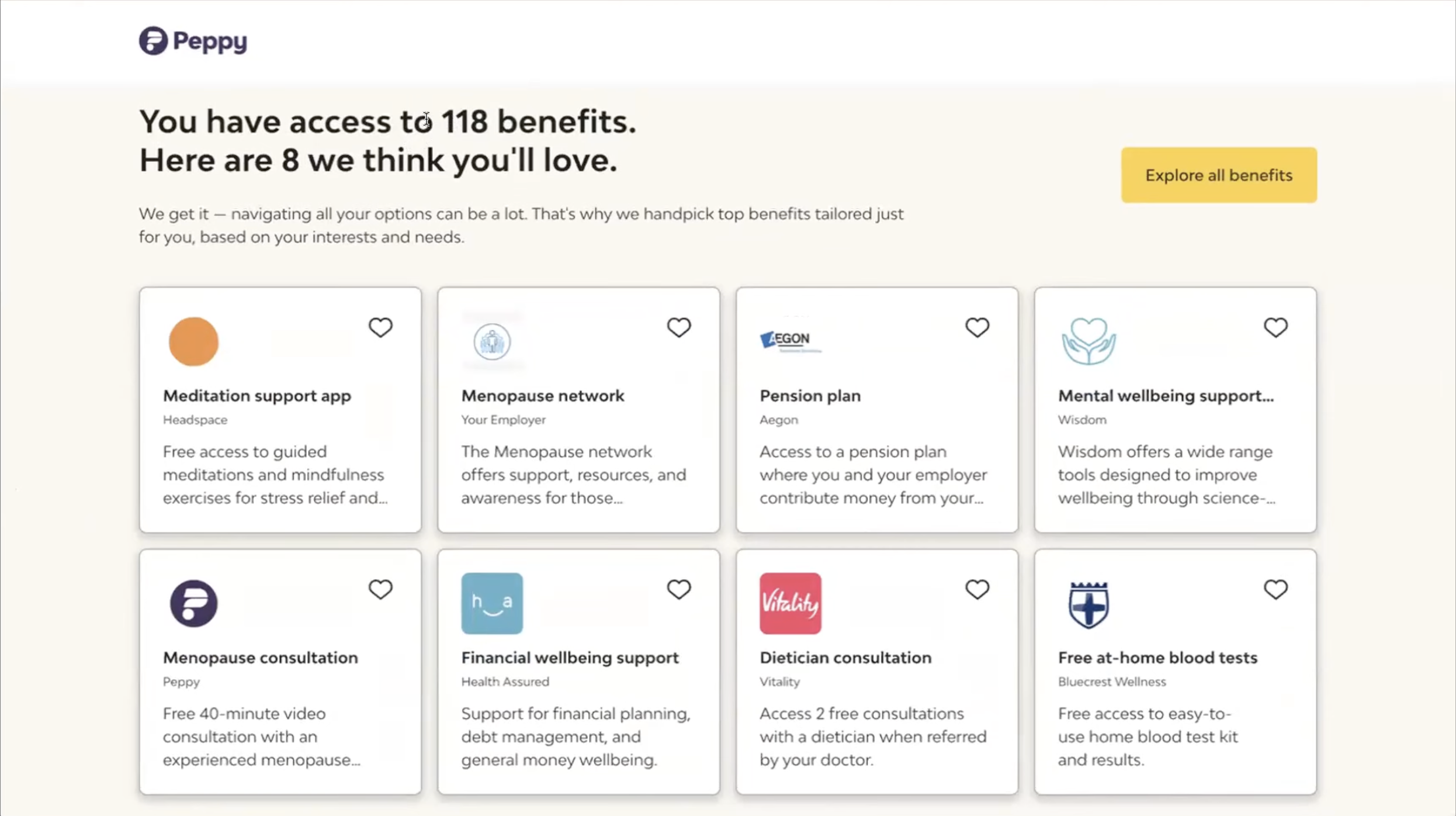Click the Aegon logo icon

click(x=790, y=341)
